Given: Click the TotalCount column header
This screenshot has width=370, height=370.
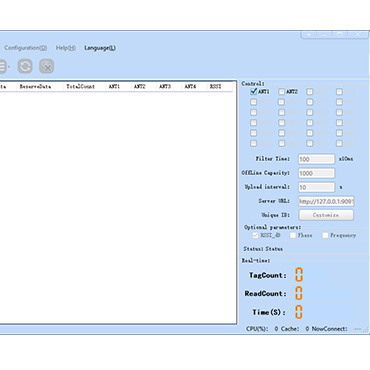Looking at the screenshot, I should (x=80, y=86).
